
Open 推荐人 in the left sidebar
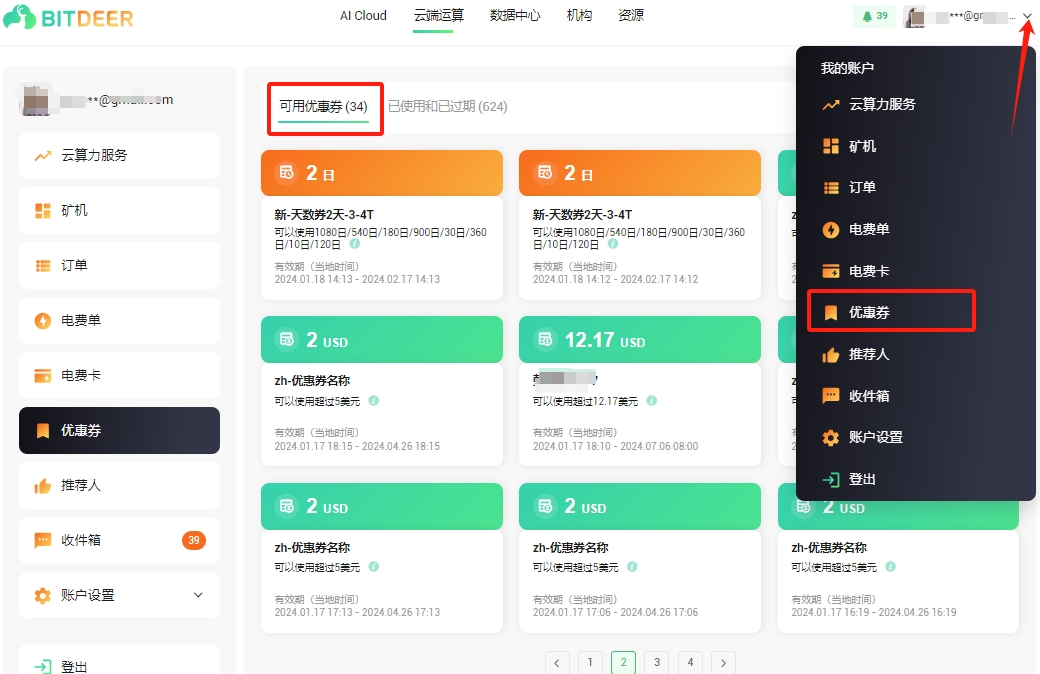(119, 486)
